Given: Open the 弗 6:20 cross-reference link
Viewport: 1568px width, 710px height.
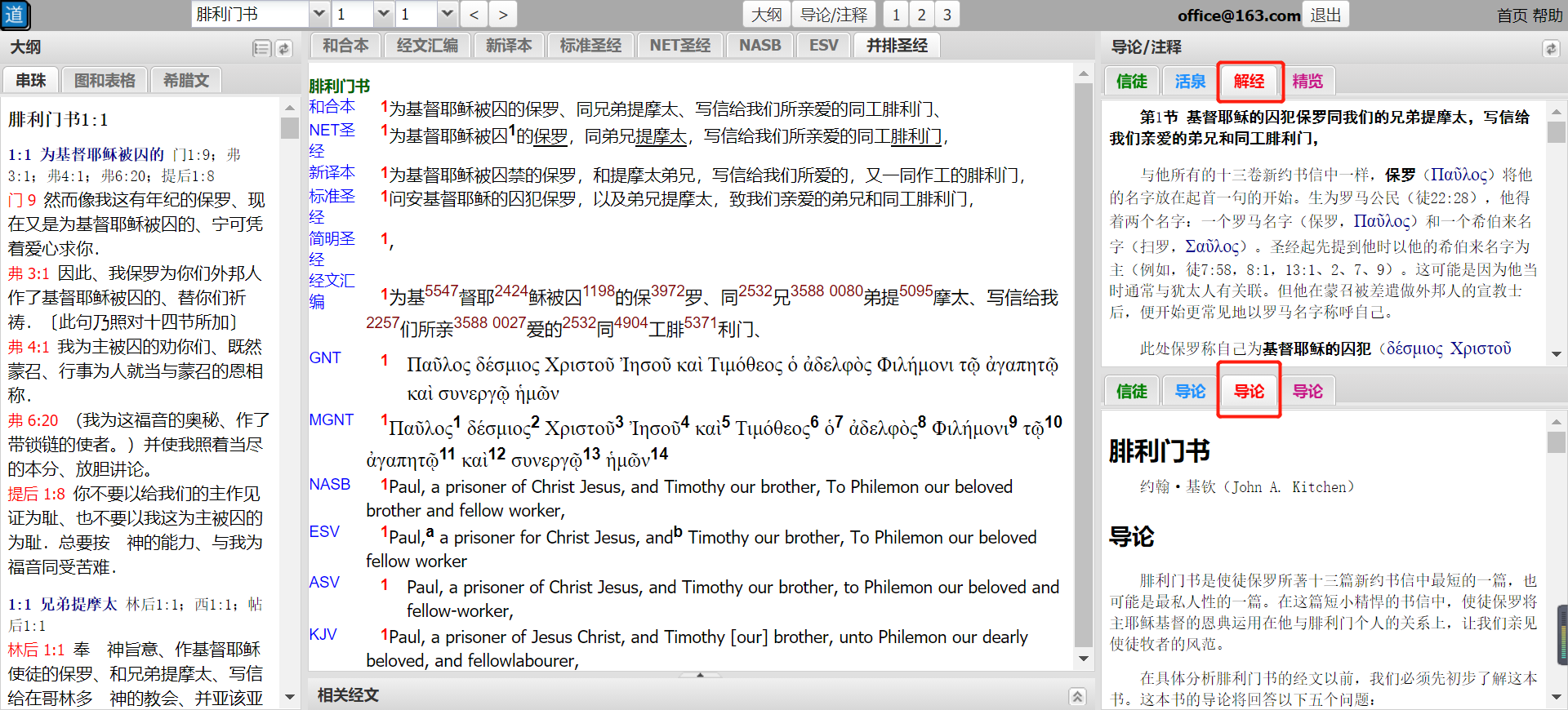Looking at the screenshot, I should tap(33, 420).
